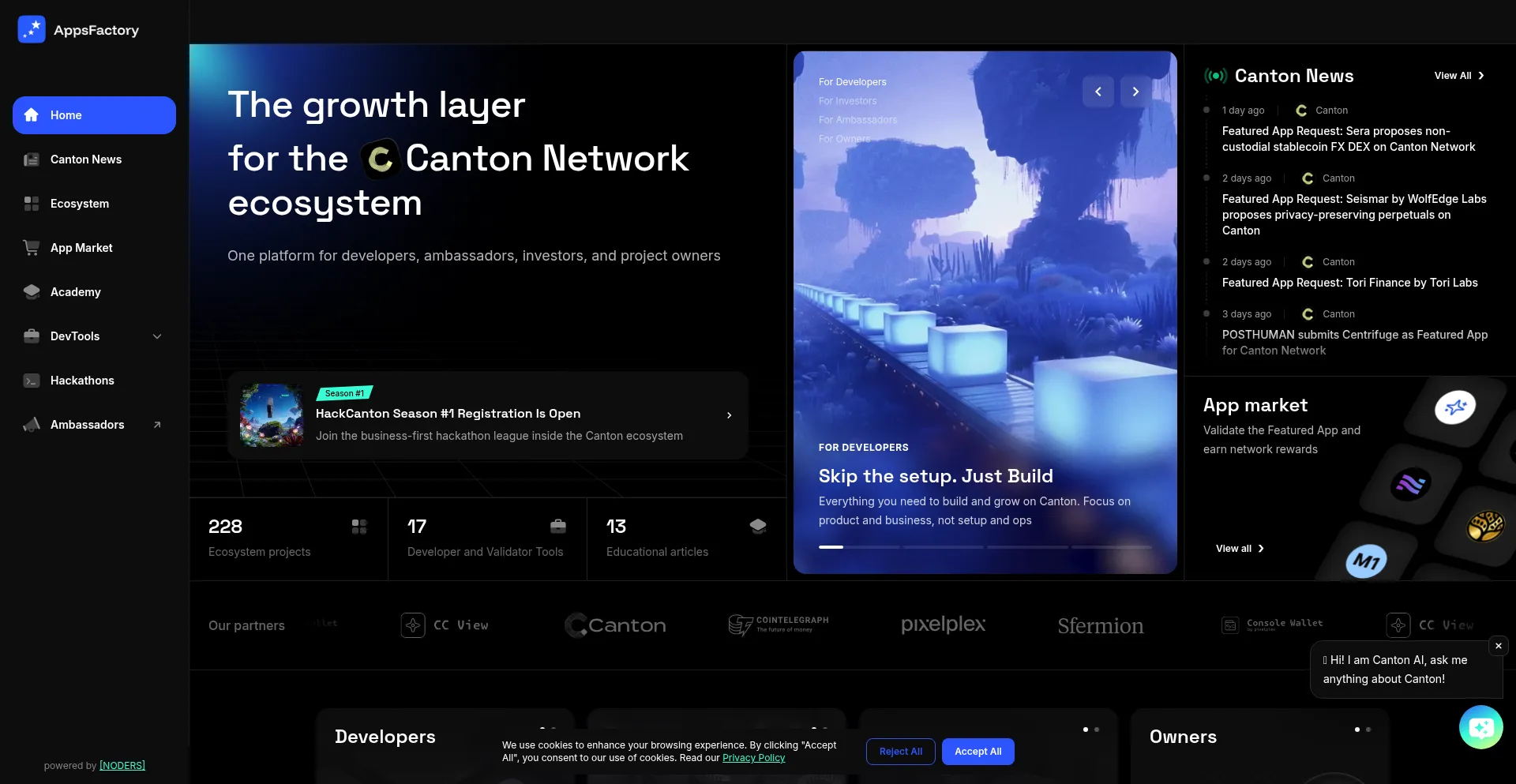This screenshot has height=784, width=1516.
Task: Open Home in the sidebar
Action: [94, 115]
